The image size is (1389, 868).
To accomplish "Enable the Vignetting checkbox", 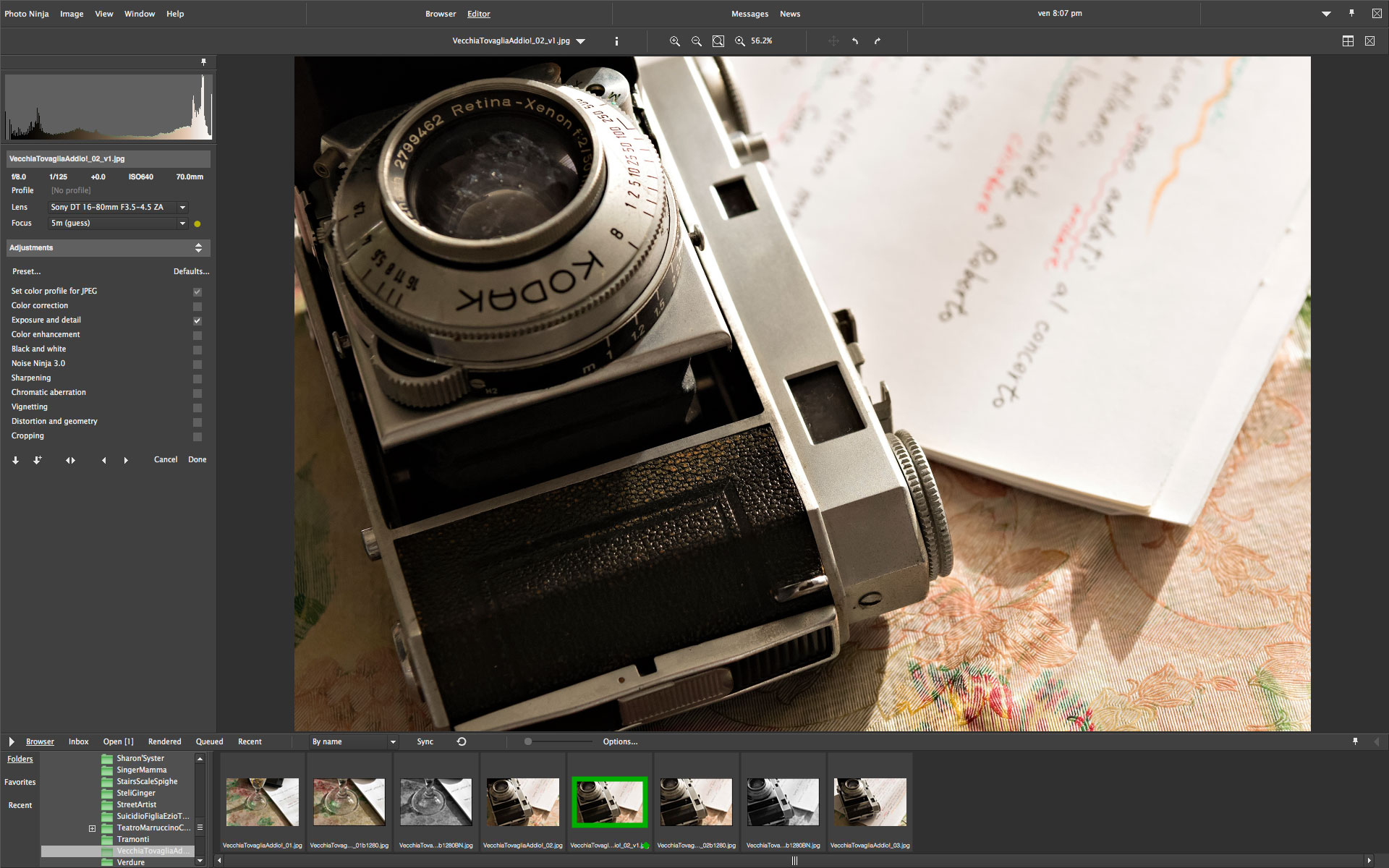I will (x=197, y=407).
